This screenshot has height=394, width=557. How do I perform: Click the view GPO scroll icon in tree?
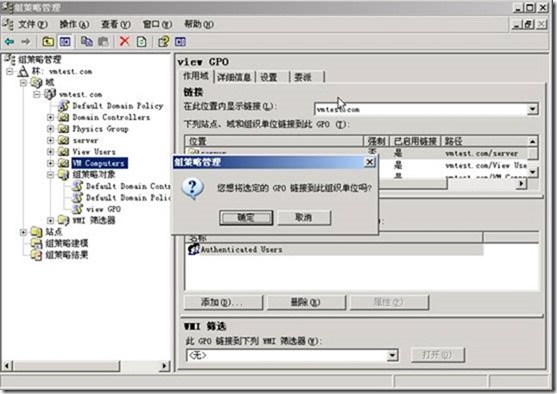(77, 209)
